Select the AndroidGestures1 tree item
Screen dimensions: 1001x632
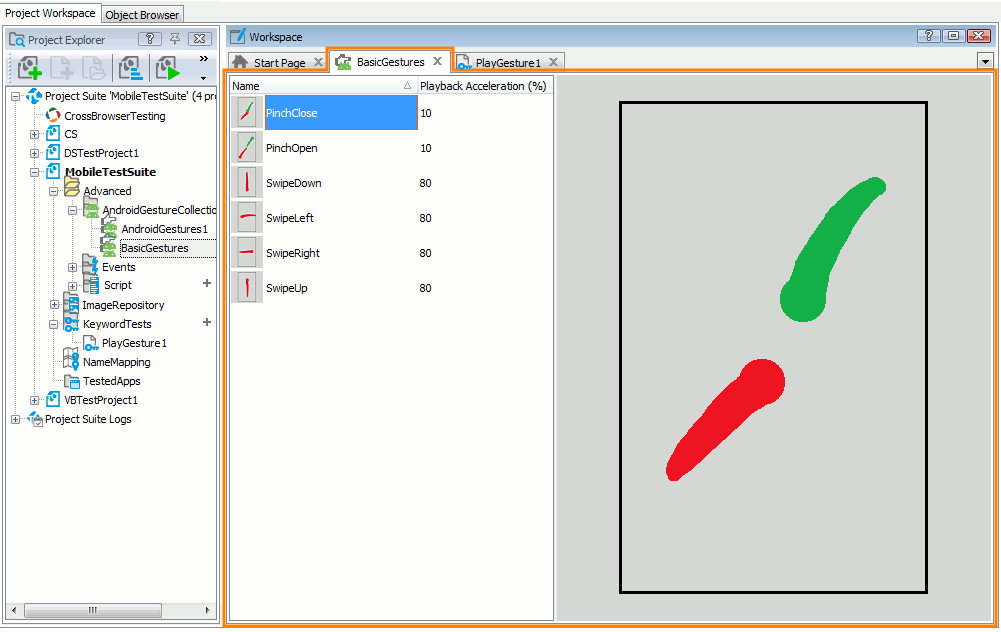165,229
